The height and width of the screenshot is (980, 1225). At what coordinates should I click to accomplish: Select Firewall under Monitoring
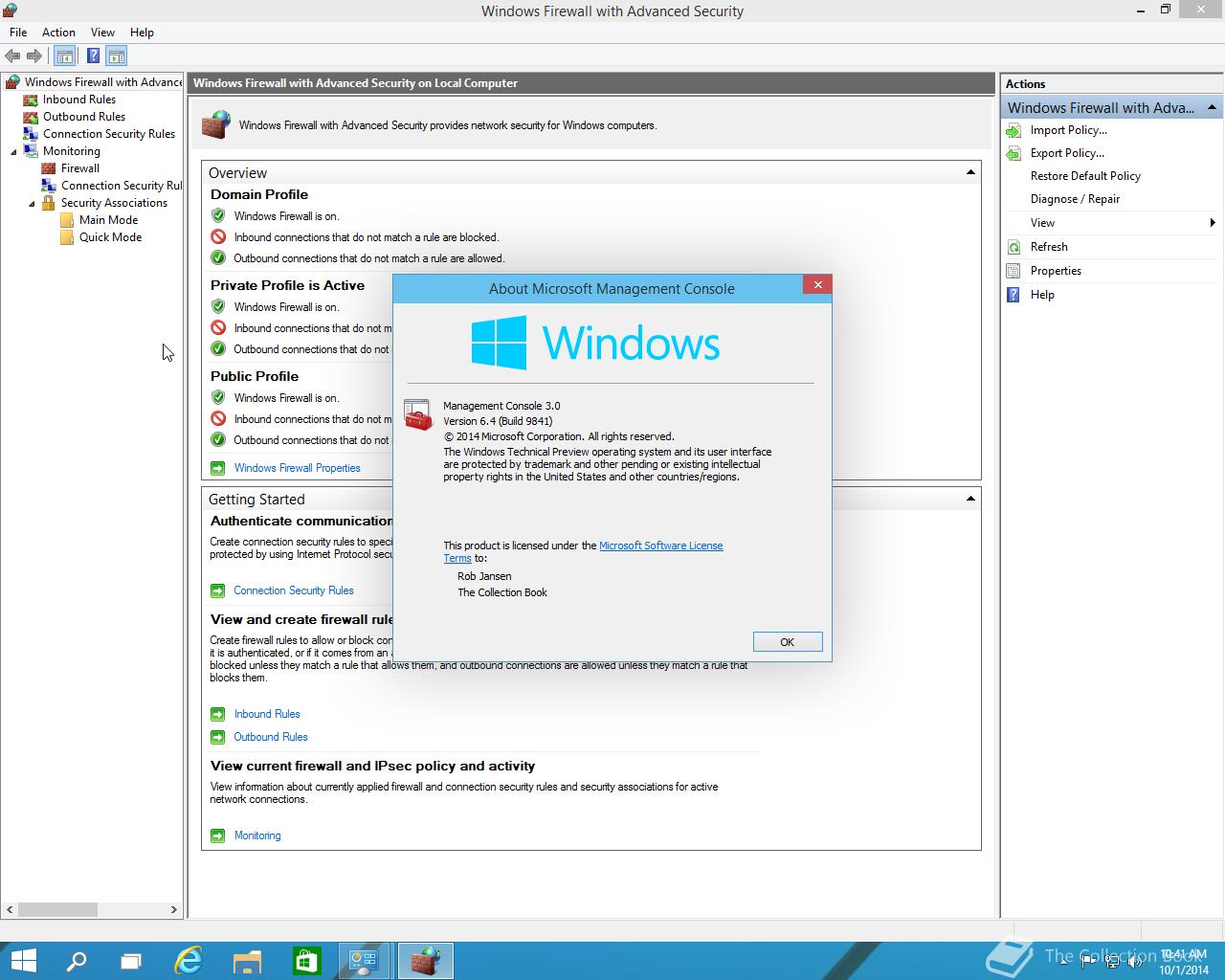[79, 168]
